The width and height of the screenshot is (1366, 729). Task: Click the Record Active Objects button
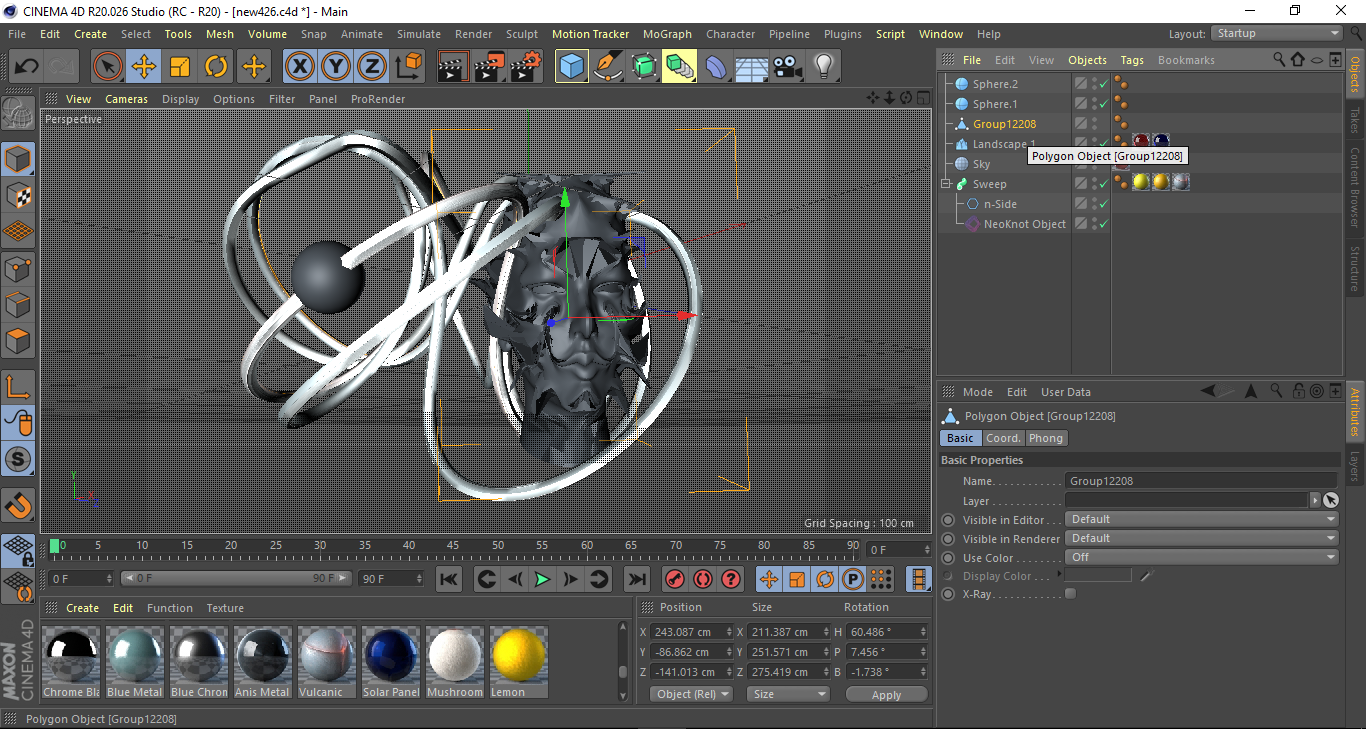click(x=675, y=579)
